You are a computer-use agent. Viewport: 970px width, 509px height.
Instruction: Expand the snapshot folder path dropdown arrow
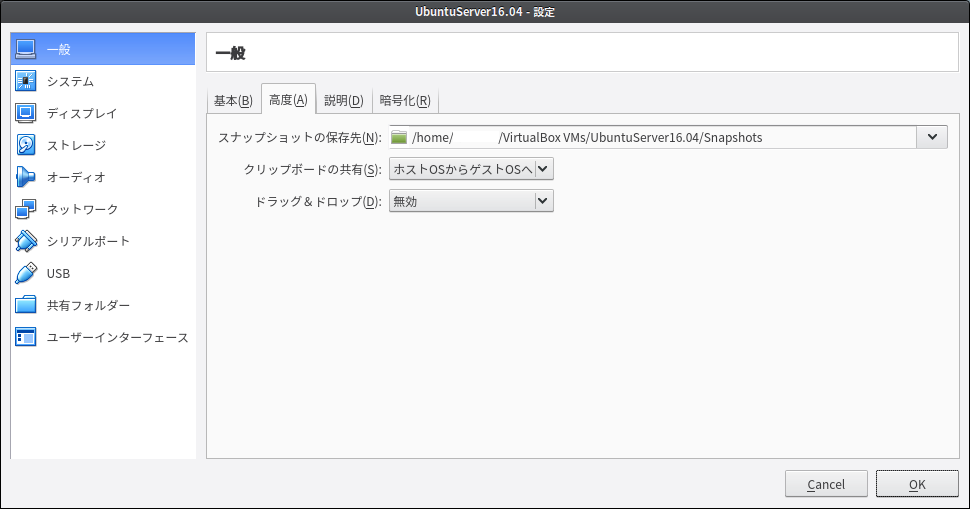click(932, 137)
